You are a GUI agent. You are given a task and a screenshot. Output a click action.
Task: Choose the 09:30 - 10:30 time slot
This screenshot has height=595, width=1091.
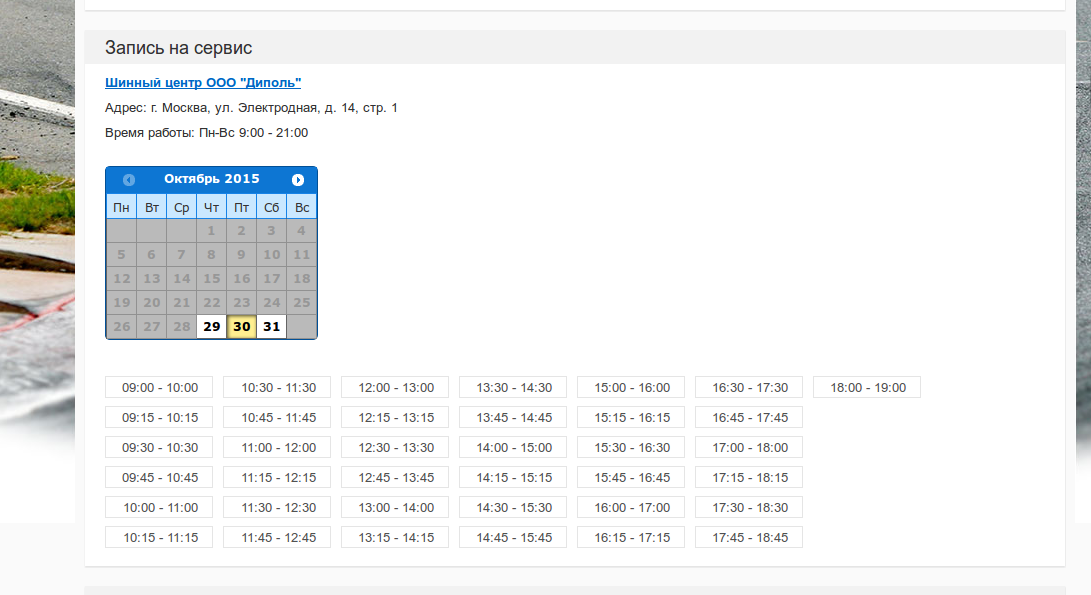[159, 447]
